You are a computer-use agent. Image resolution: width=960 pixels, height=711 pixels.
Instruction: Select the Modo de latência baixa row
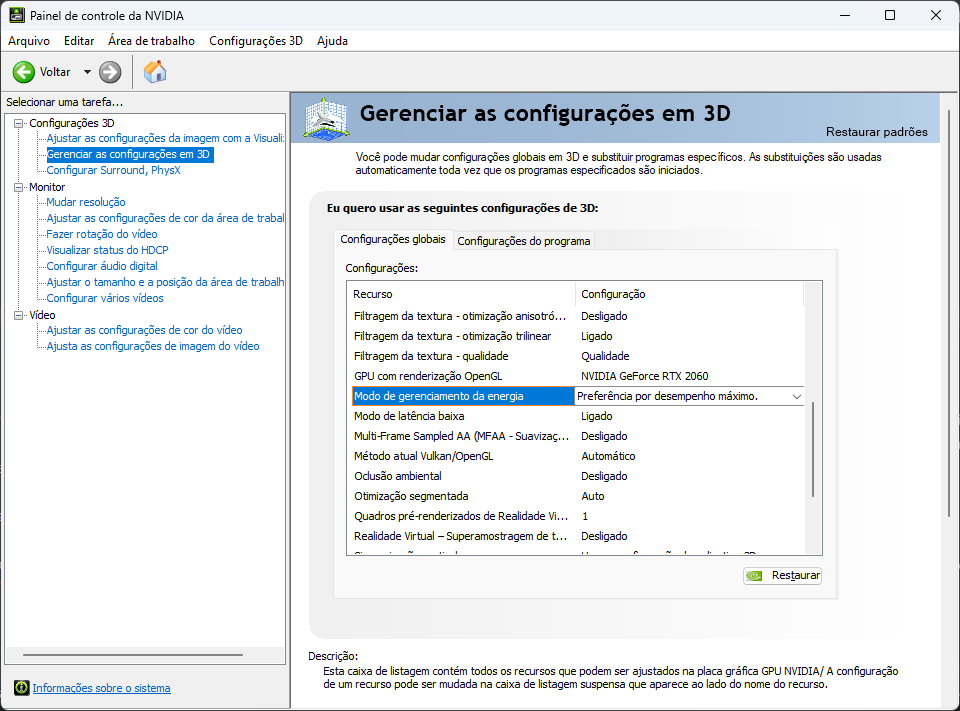tap(578, 416)
